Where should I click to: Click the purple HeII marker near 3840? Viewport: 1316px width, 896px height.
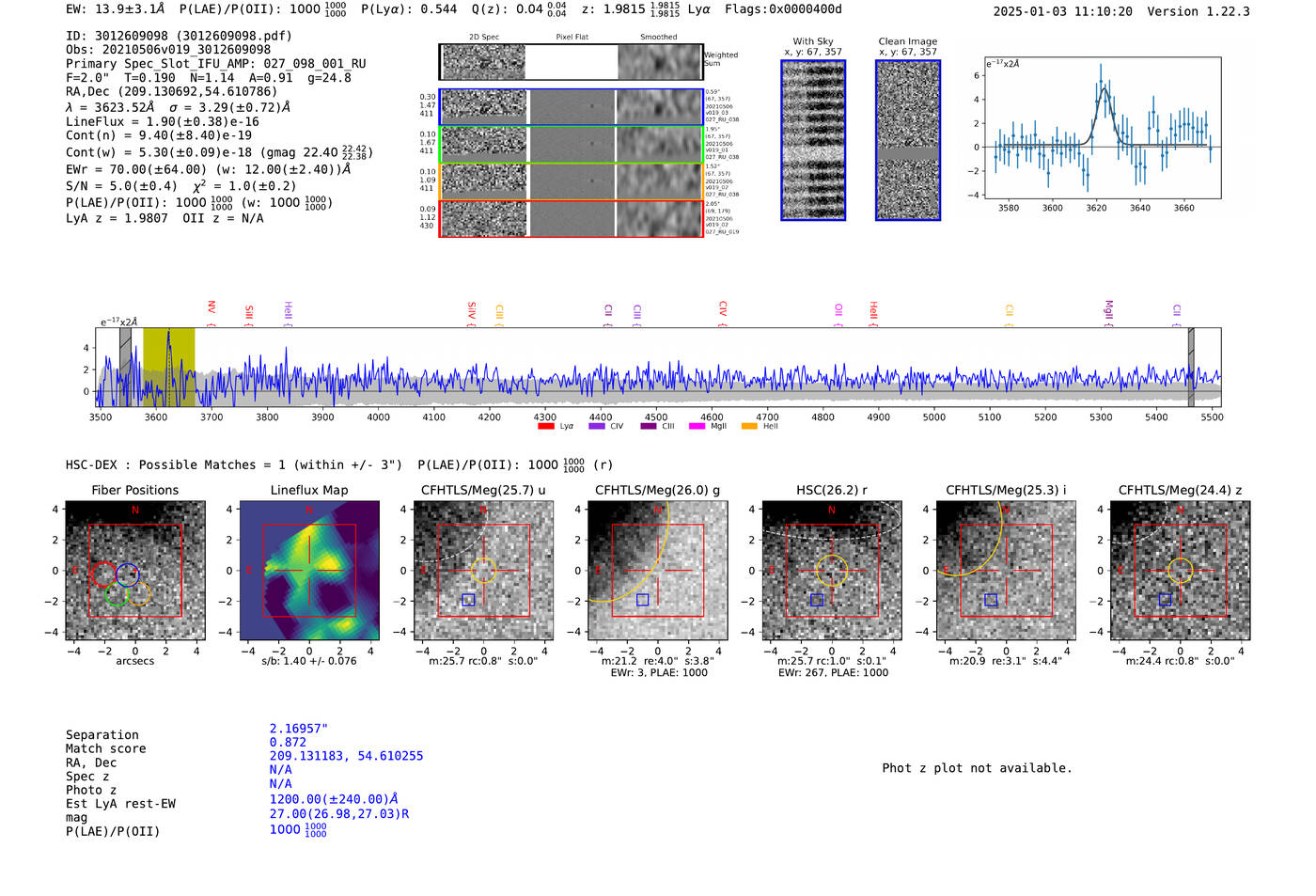coord(288,311)
